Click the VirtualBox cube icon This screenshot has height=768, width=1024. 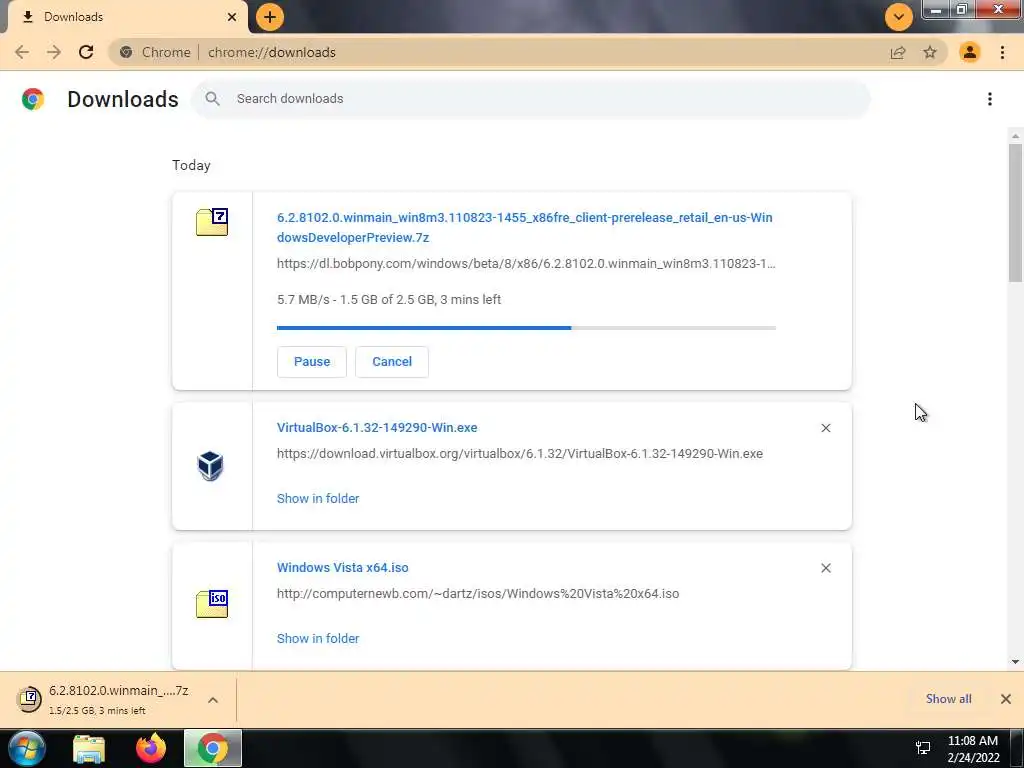click(210, 466)
